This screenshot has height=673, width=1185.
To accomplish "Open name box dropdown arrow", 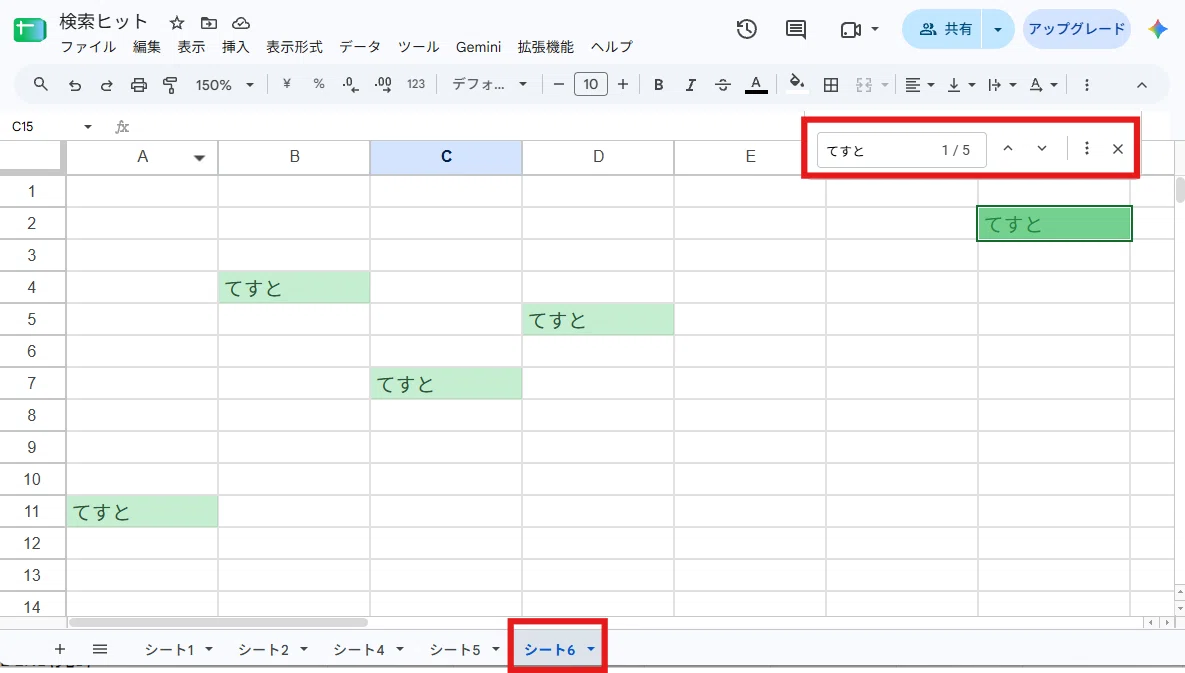I will (x=88, y=126).
